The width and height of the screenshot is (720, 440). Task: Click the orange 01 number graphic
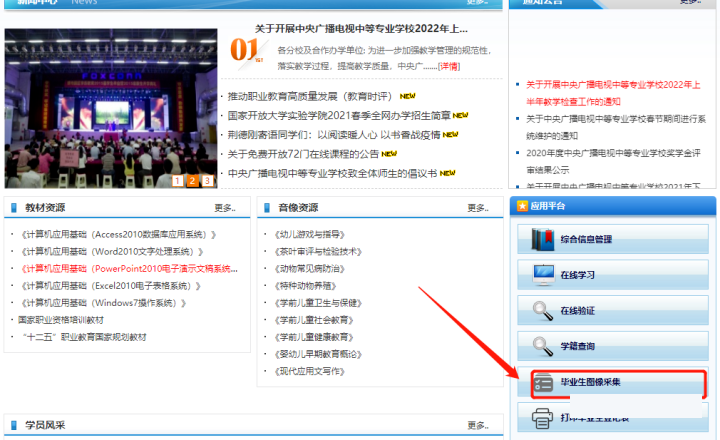pos(246,51)
